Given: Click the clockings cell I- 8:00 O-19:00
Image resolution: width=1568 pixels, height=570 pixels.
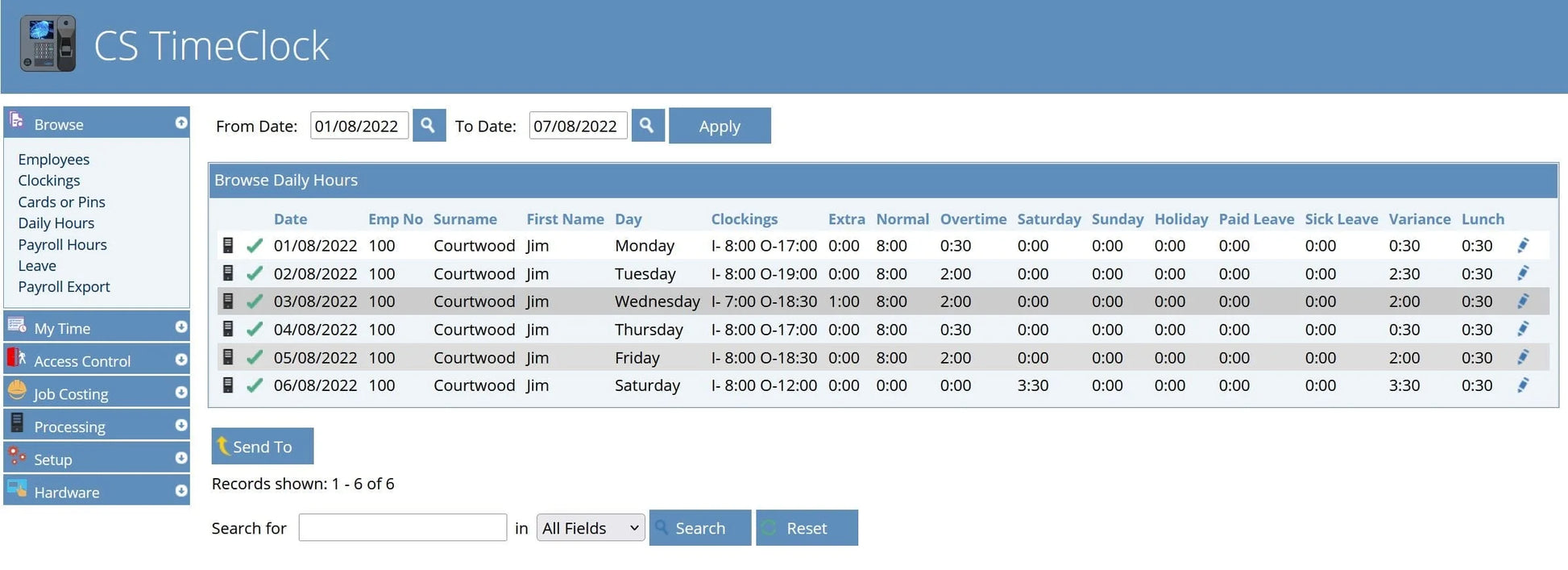Looking at the screenshot, I should coord(764,273).
